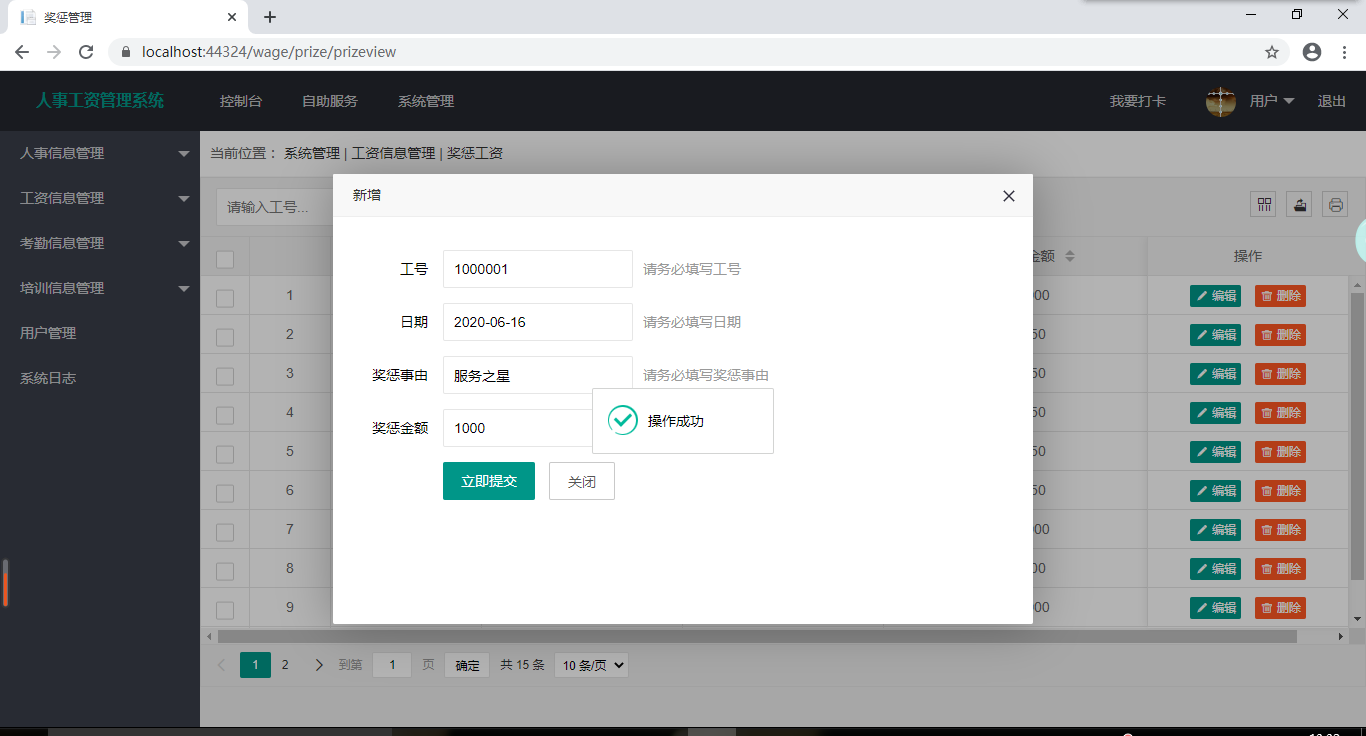Click the table's horizontal scrollbar

pos(757,636)
